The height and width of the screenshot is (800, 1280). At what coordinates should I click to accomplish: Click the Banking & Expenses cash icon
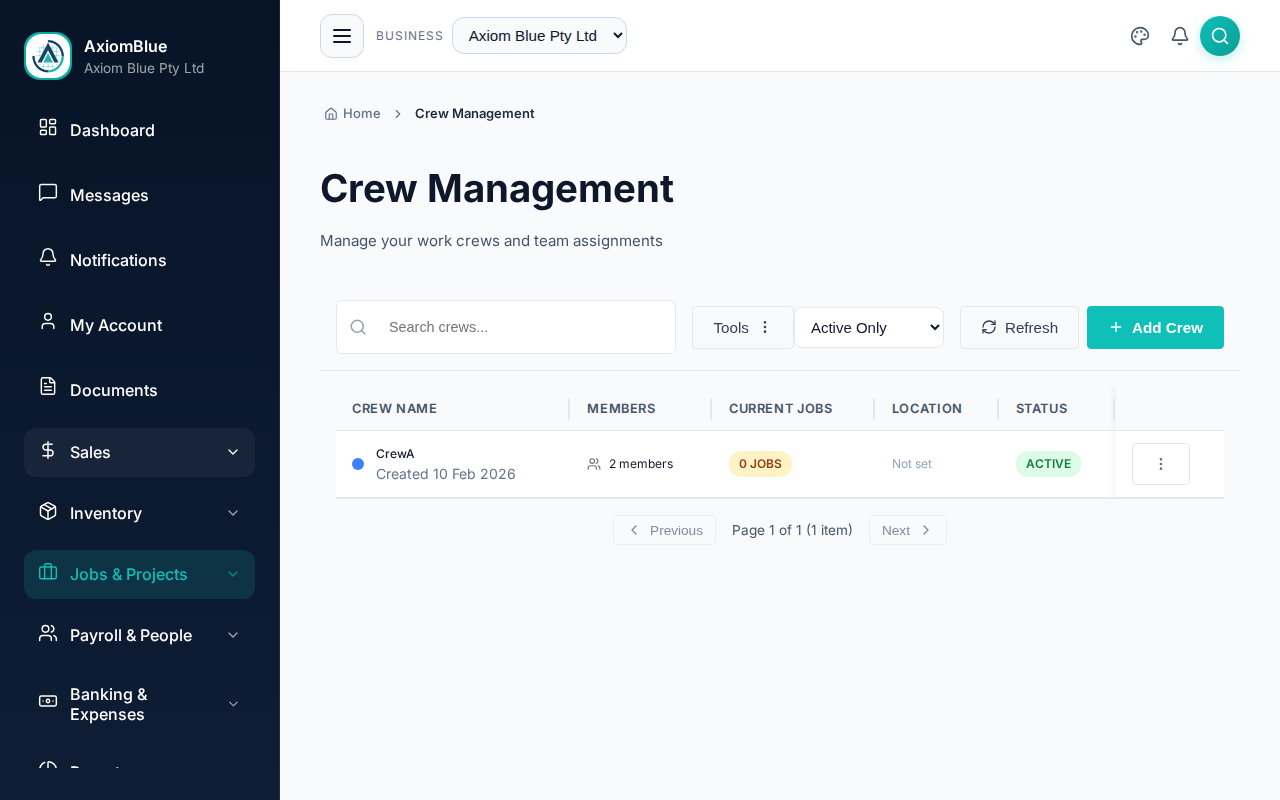click(48, 701)
